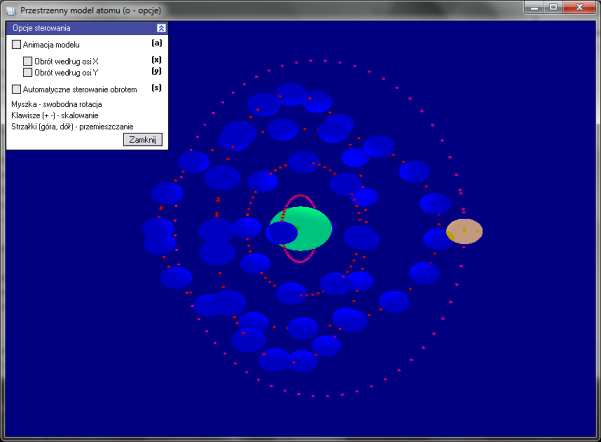Close the Przestrzenny model atomu window
601x442 pixels.
[x=579, y=7]
